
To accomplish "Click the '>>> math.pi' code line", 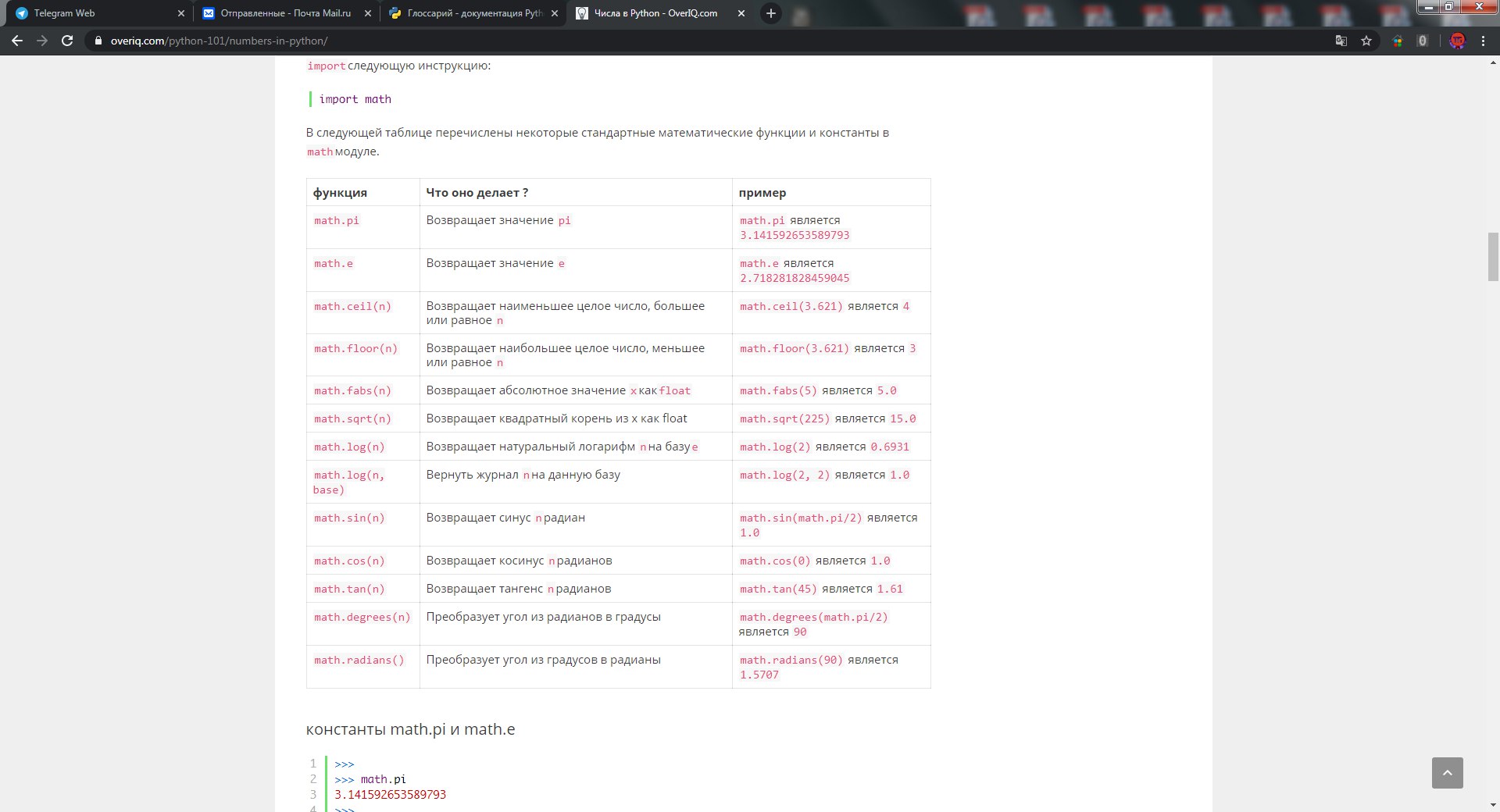I will (x=370, y=779).
